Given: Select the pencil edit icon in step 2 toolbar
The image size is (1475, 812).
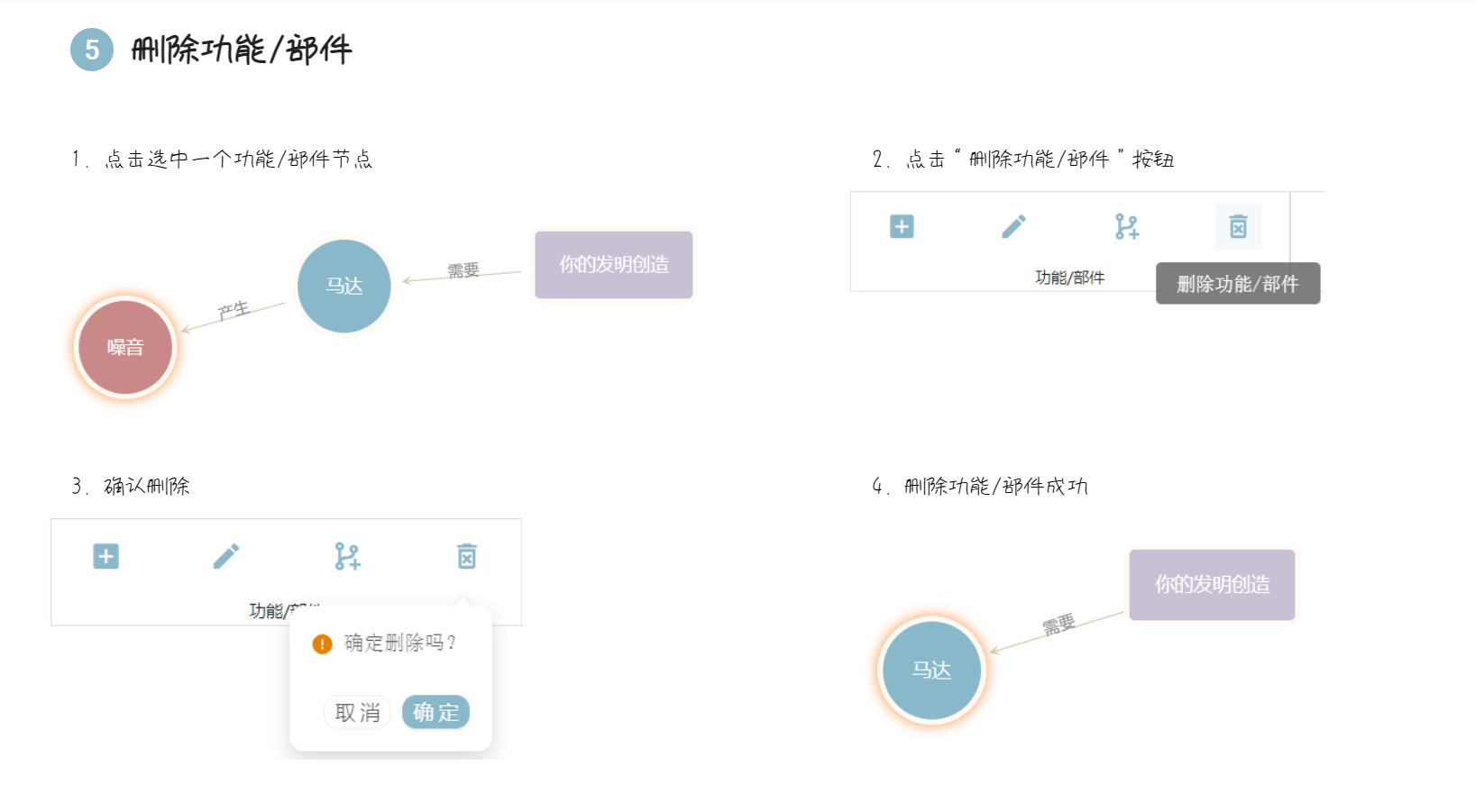Looking at the screenshot, I should click(x=1013, y=226).
